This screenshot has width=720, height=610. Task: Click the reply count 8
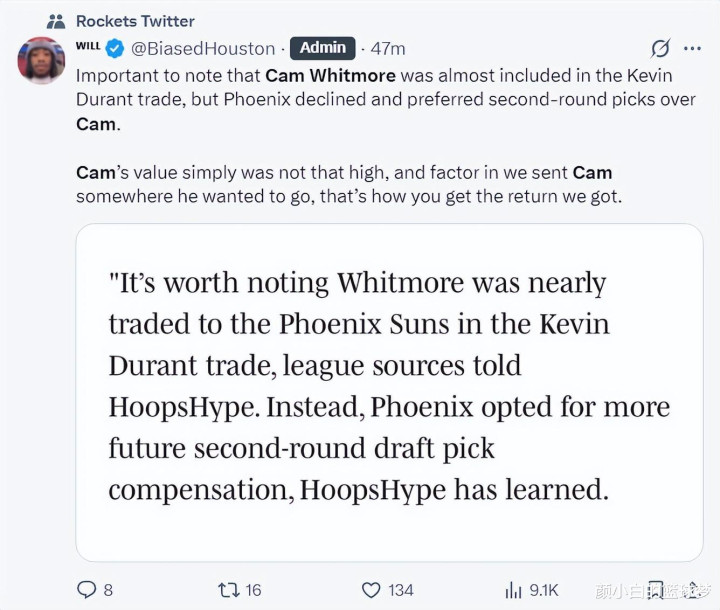[x=108, y=590]
